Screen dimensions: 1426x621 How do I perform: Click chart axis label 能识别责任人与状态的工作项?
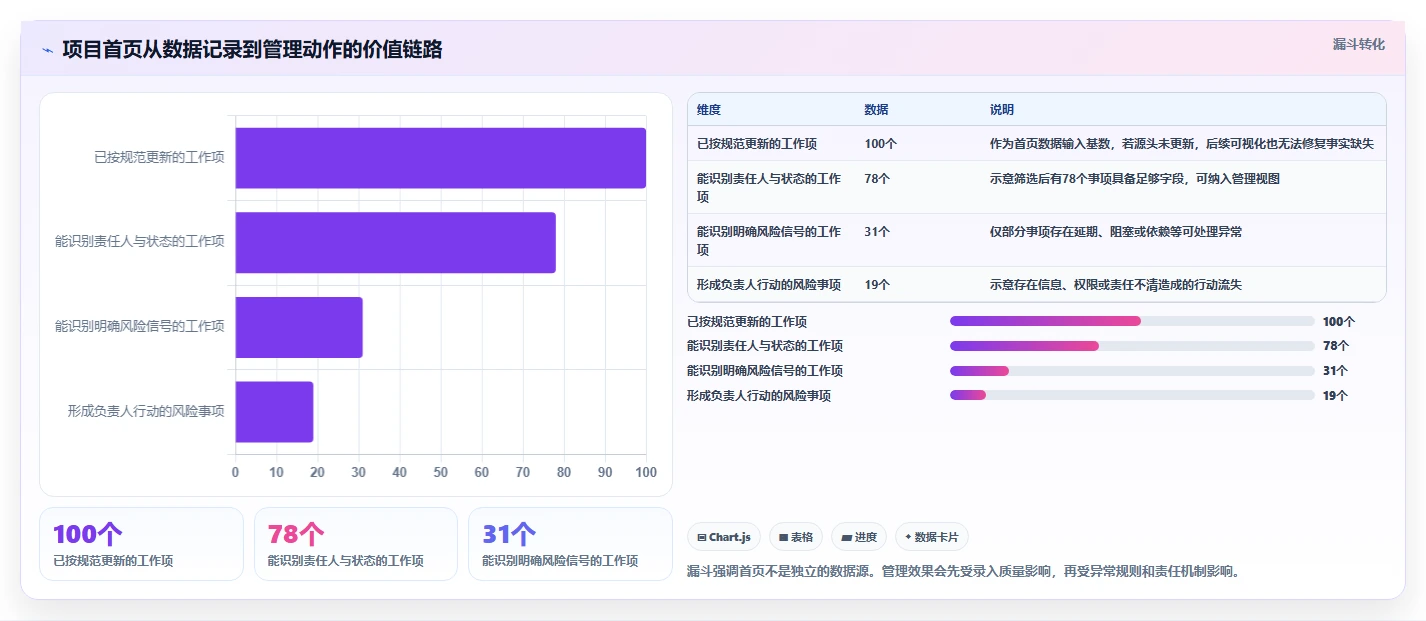coord(140,241)
